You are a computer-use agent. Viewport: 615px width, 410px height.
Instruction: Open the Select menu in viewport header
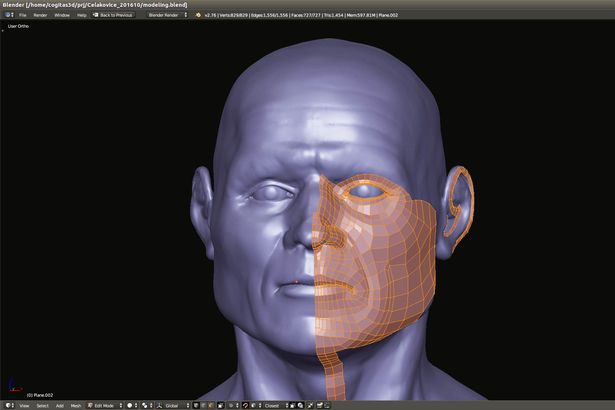coord(43,405)
